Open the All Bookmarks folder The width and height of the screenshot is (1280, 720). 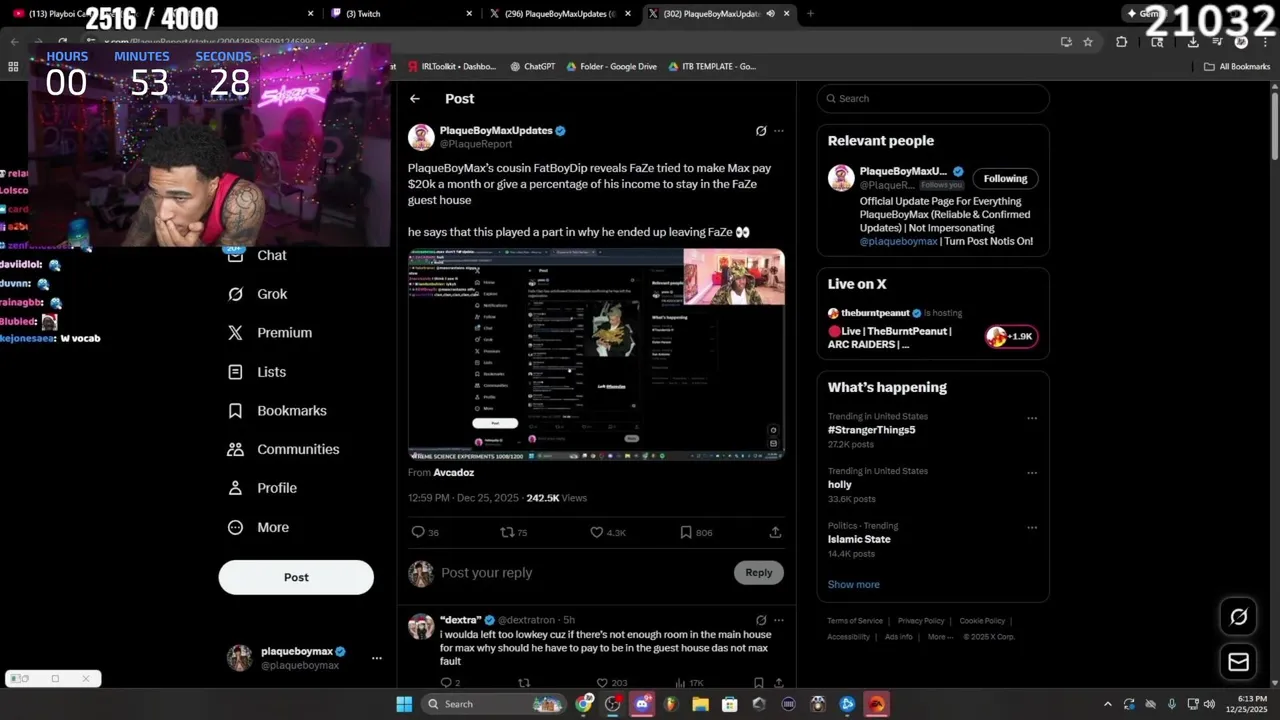tap(1237, 66)
